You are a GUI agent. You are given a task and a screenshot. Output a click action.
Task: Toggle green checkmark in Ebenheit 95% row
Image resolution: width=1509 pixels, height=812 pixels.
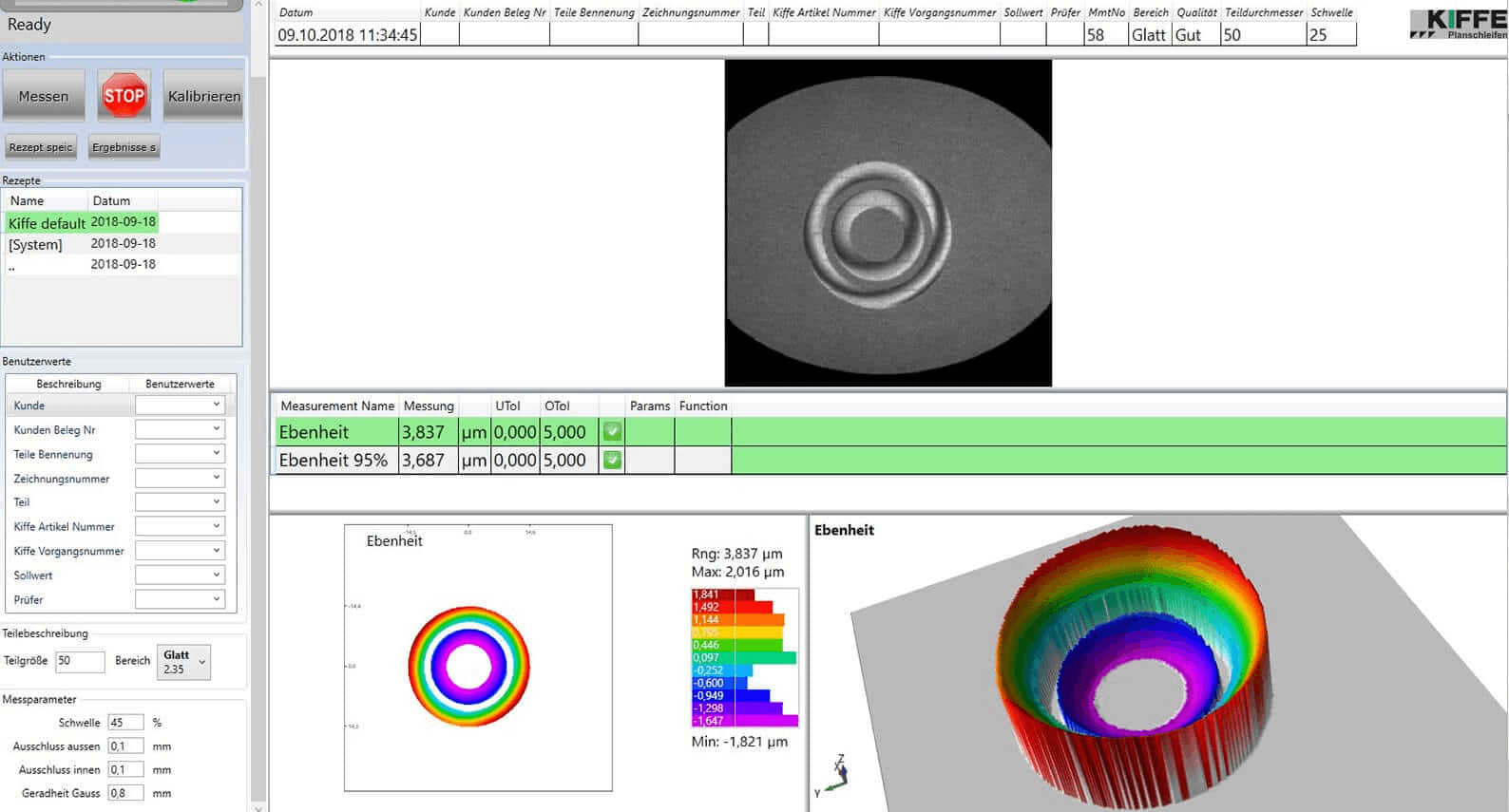pos(613,460)
